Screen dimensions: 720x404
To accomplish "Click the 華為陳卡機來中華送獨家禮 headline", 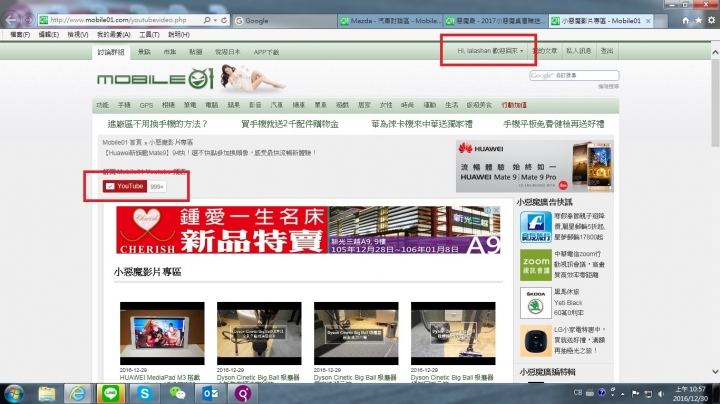I will pyautogui.click(x=422, y=124).
